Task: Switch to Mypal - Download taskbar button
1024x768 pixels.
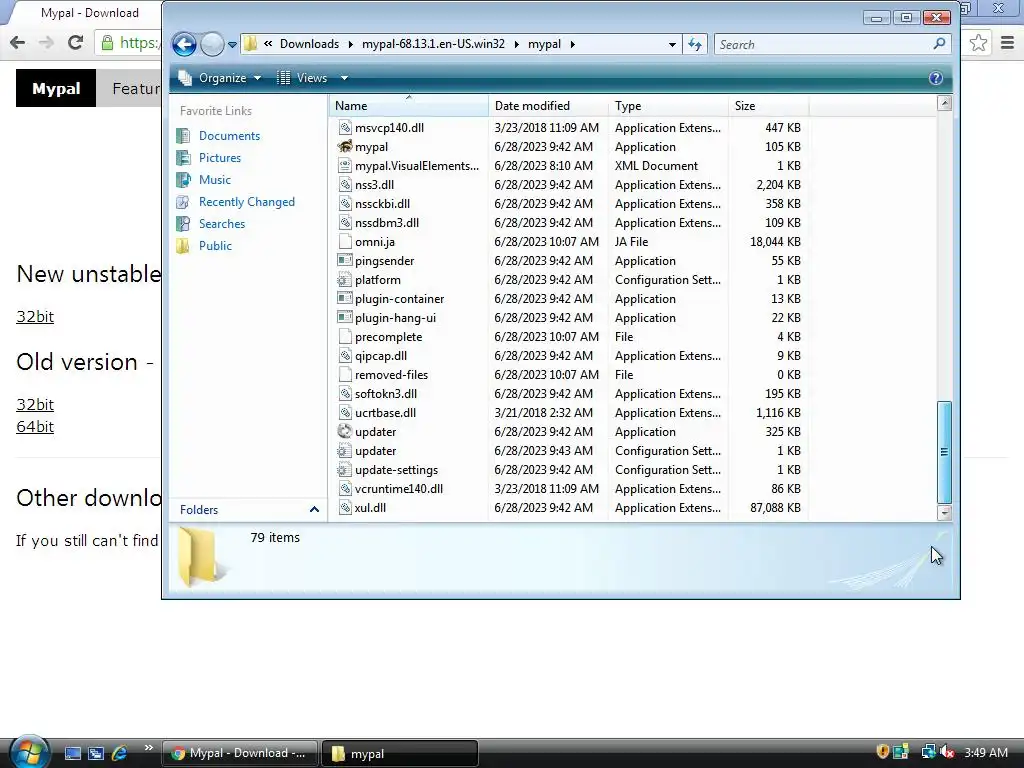Action: (240, 753)
